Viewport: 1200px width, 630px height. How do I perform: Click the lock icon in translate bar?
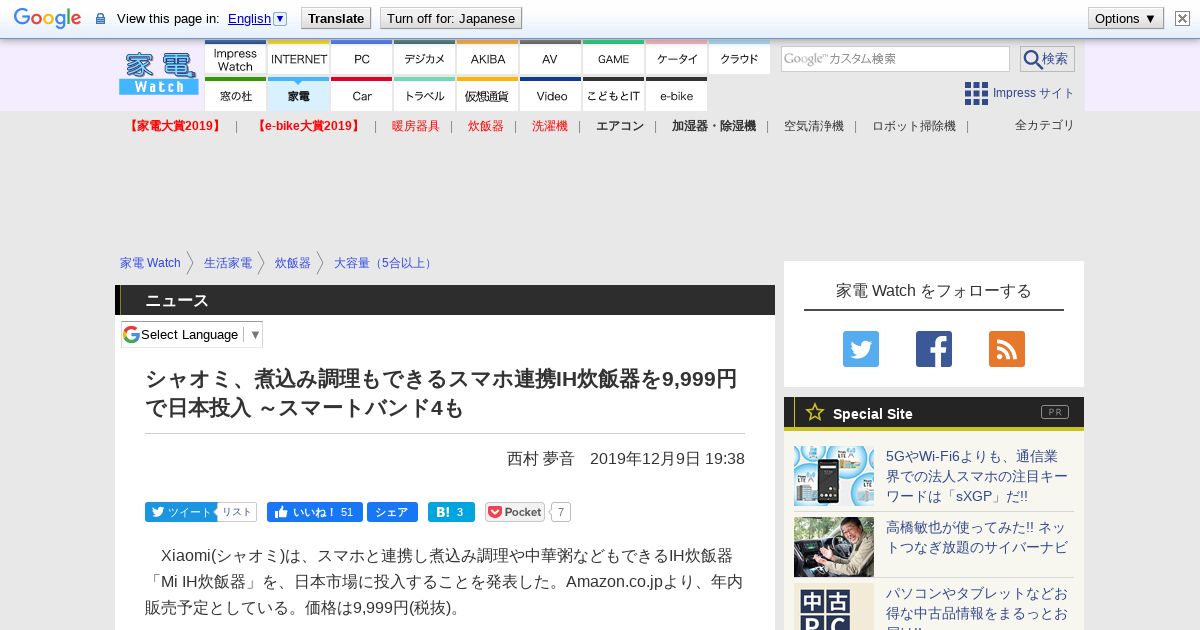click(100, 18)
